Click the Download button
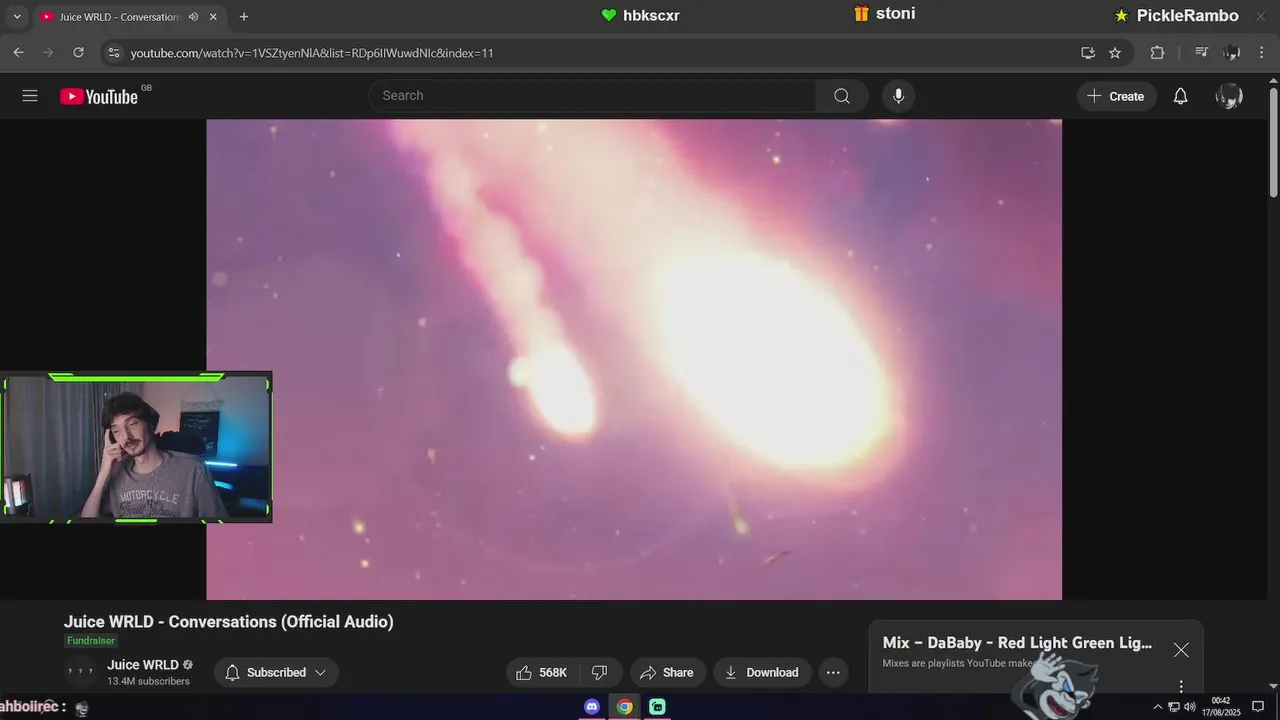Image resolution: width=1280 pixels, height=720 pixels. coord(761,673)
